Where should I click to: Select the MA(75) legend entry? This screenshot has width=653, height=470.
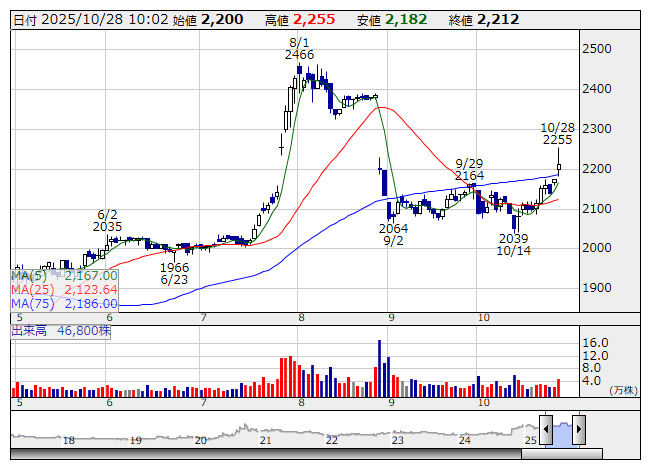(x=65, y=304)
